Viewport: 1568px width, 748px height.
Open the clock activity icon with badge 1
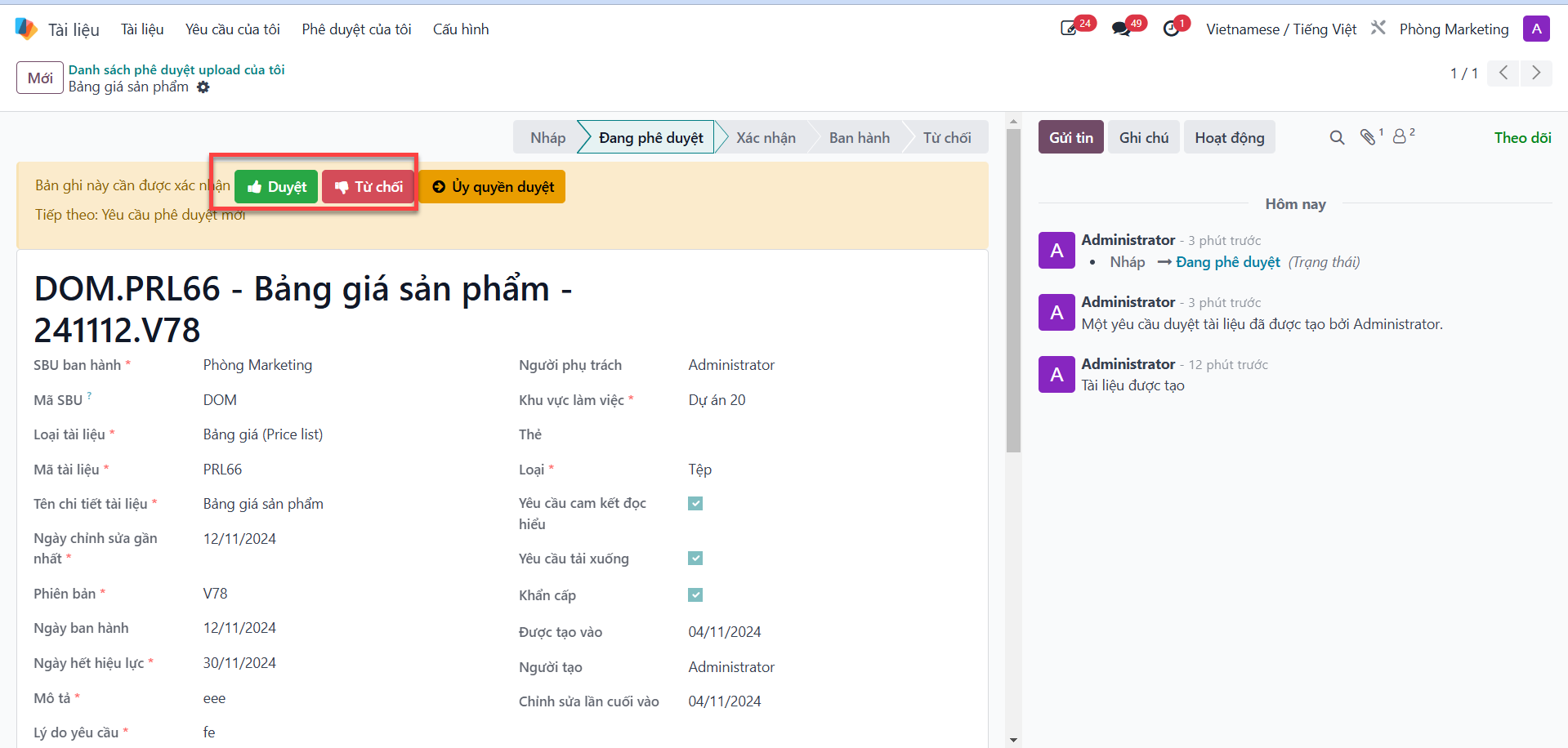coord(1172,29)
